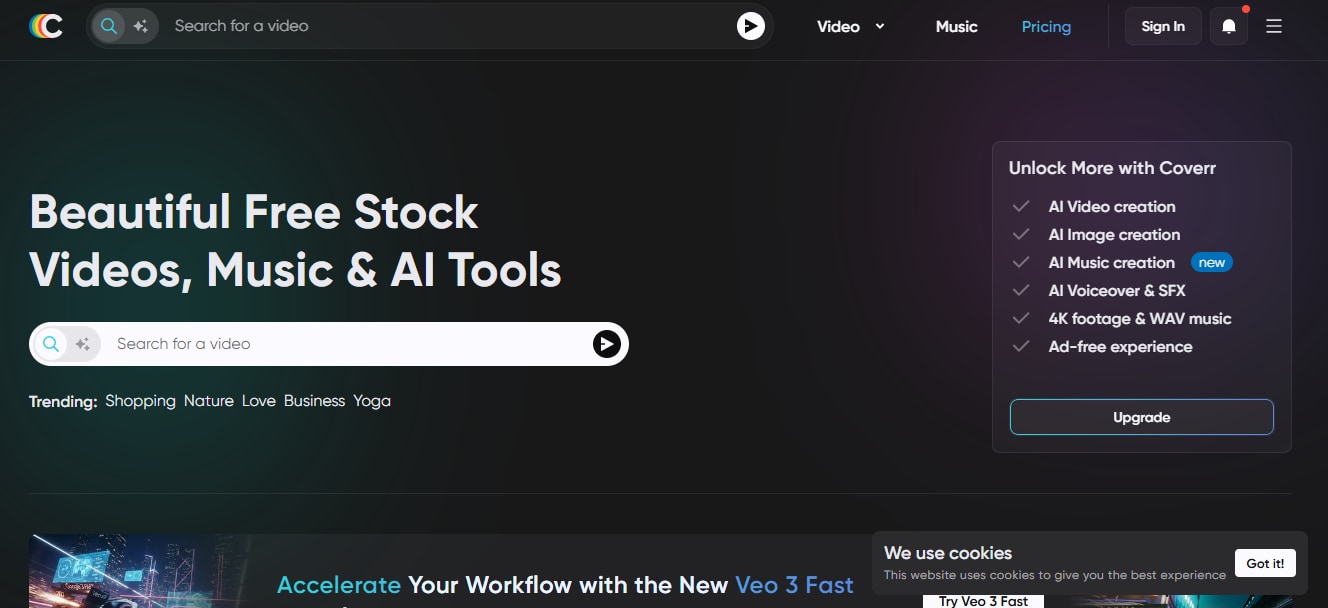Open the notifications bell

tap(1229, 27)
